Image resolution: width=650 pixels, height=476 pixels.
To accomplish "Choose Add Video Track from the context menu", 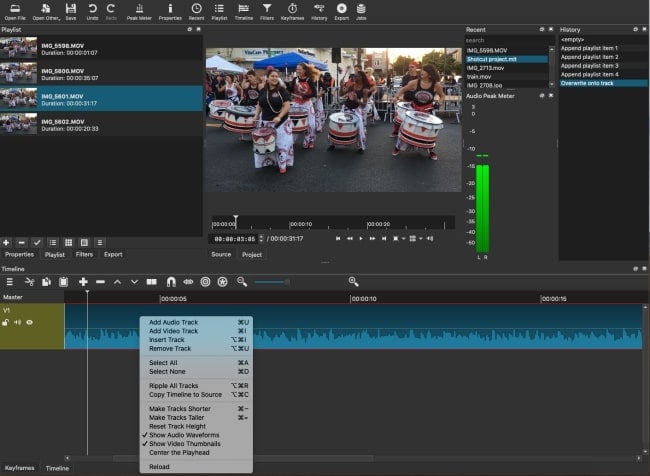I will pos(173,331).
